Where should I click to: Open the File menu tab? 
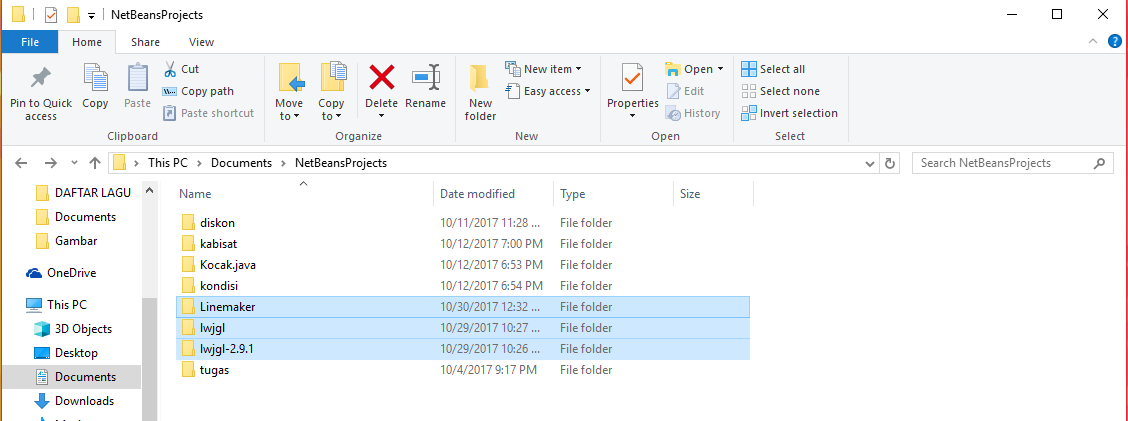(30, 42)
